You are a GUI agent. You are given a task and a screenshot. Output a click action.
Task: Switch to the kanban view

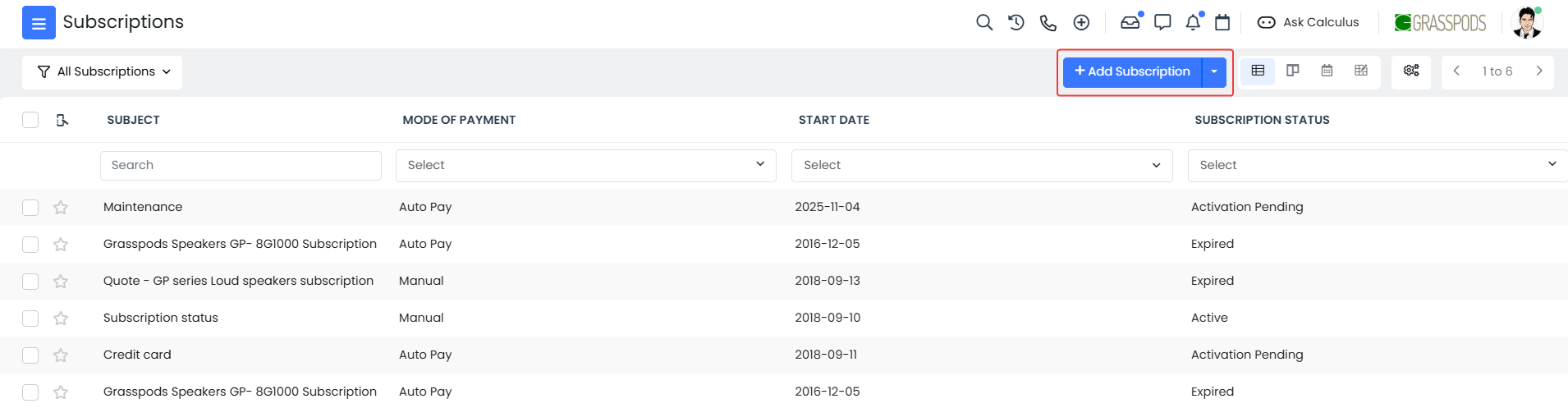tap(1292, 71)
